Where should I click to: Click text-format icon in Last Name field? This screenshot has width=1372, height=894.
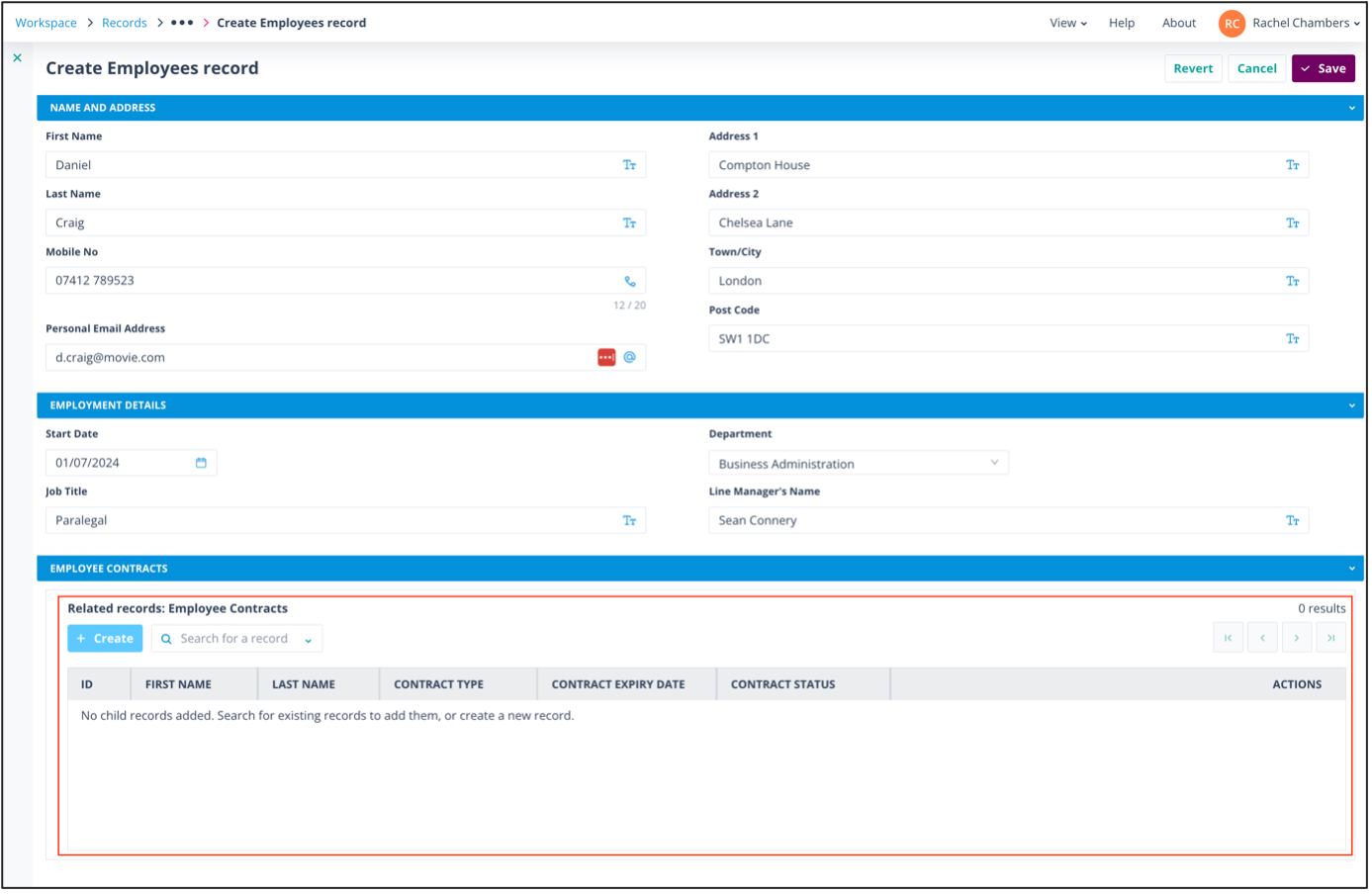coord(629,223)
